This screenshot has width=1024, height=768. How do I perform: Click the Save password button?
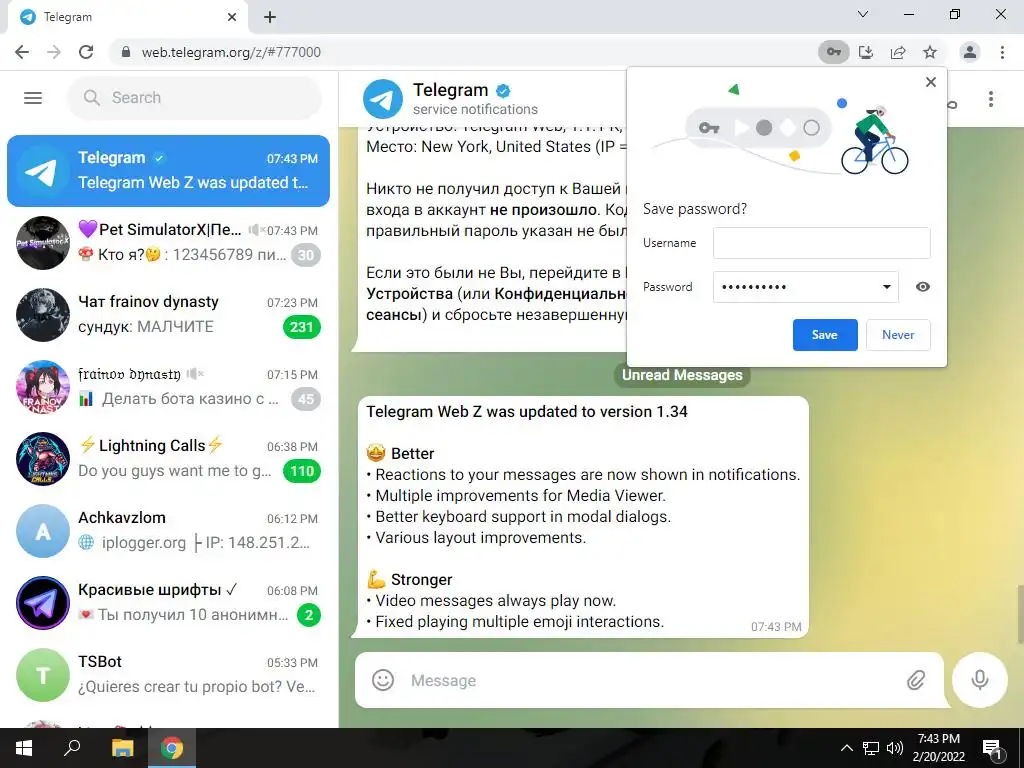pyautogui.click(x=825, y=335)
